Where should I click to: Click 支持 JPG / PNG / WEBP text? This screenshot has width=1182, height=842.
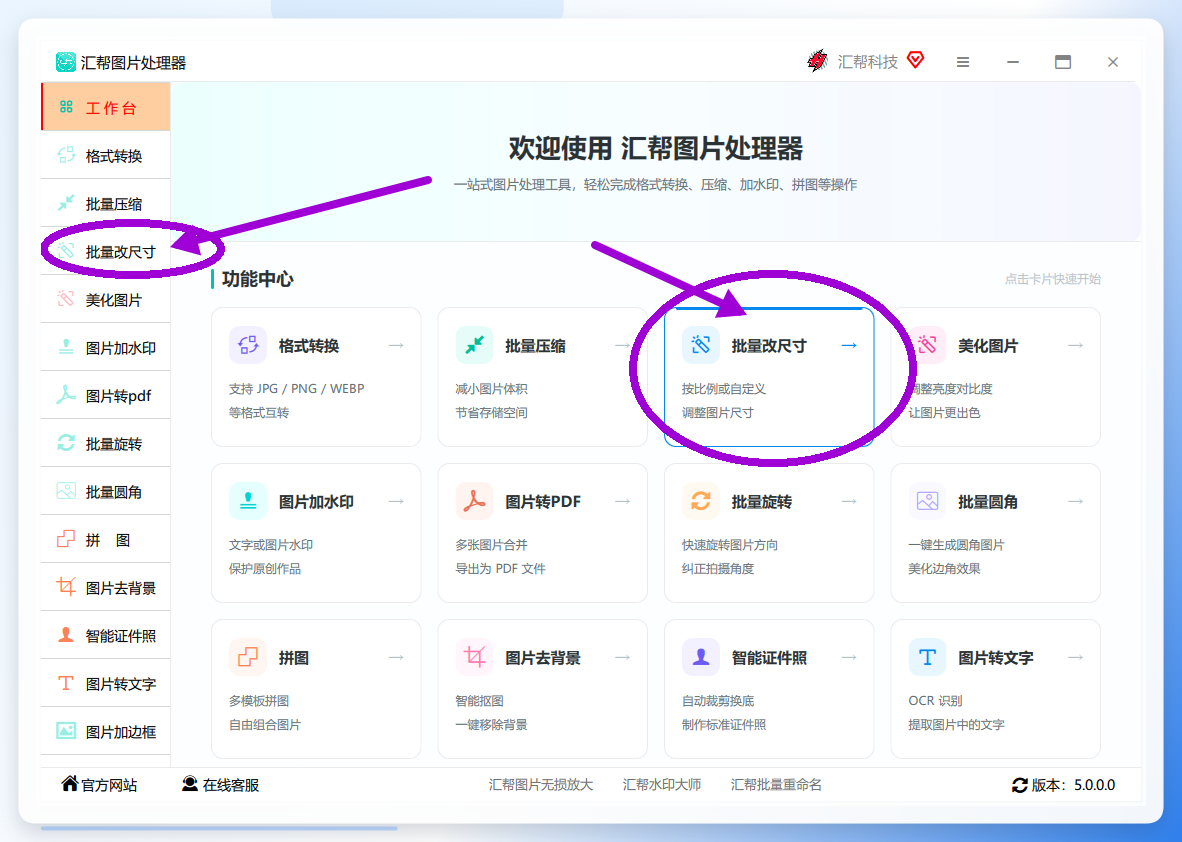(296, 389)
